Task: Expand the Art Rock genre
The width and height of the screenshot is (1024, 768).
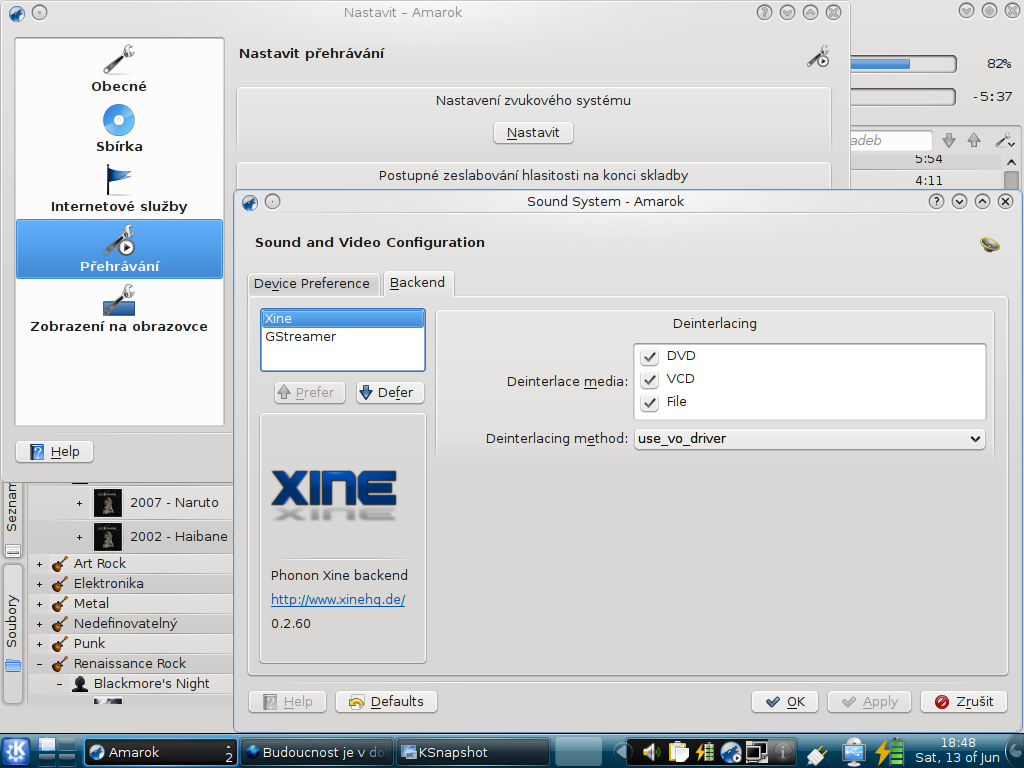Action: coord(40,564)
